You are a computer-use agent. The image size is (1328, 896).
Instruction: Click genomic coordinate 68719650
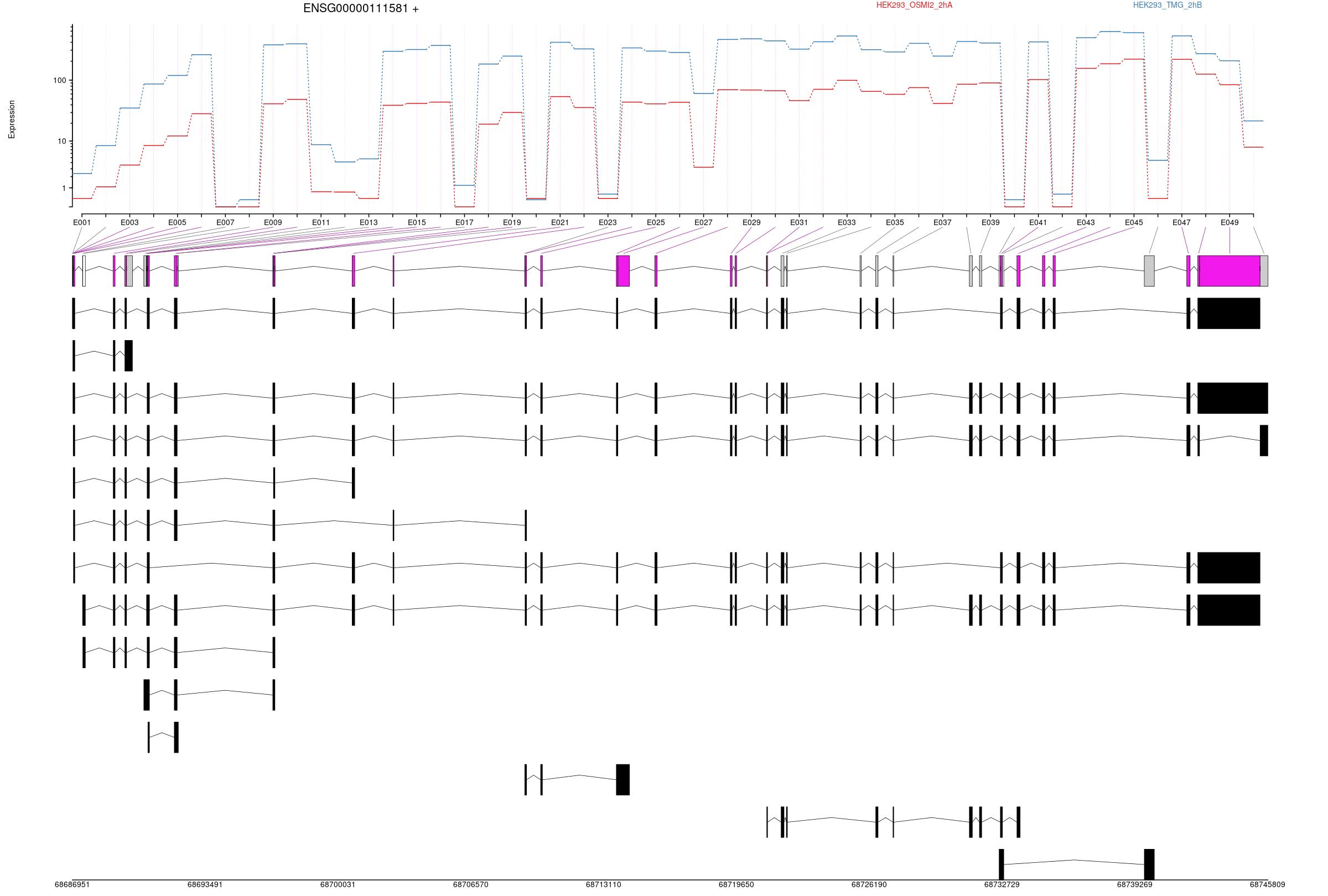(x=736, y=884)
